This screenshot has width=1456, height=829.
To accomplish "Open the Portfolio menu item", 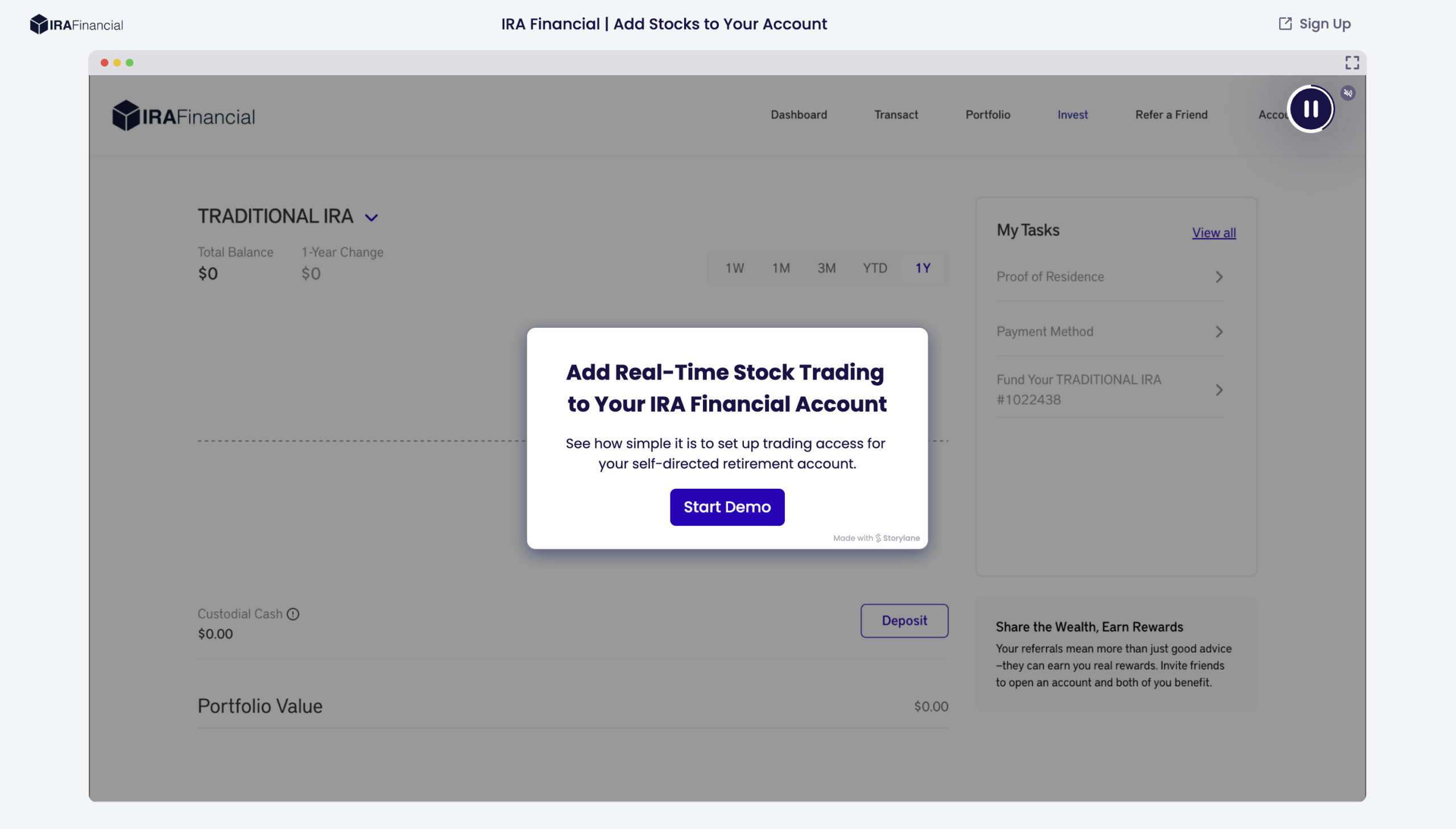I will pyautogui.click(x=988, y=114).
